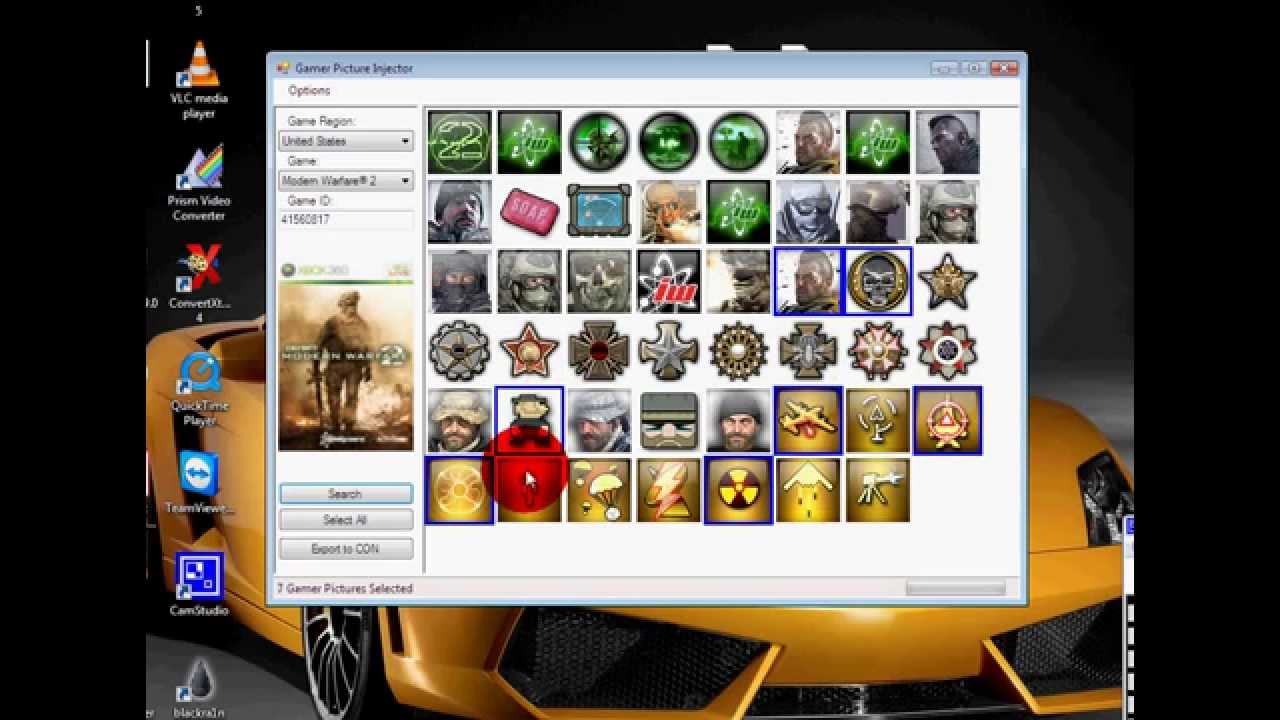Open the VLC media player desktop shortcut

pos(198,80)
